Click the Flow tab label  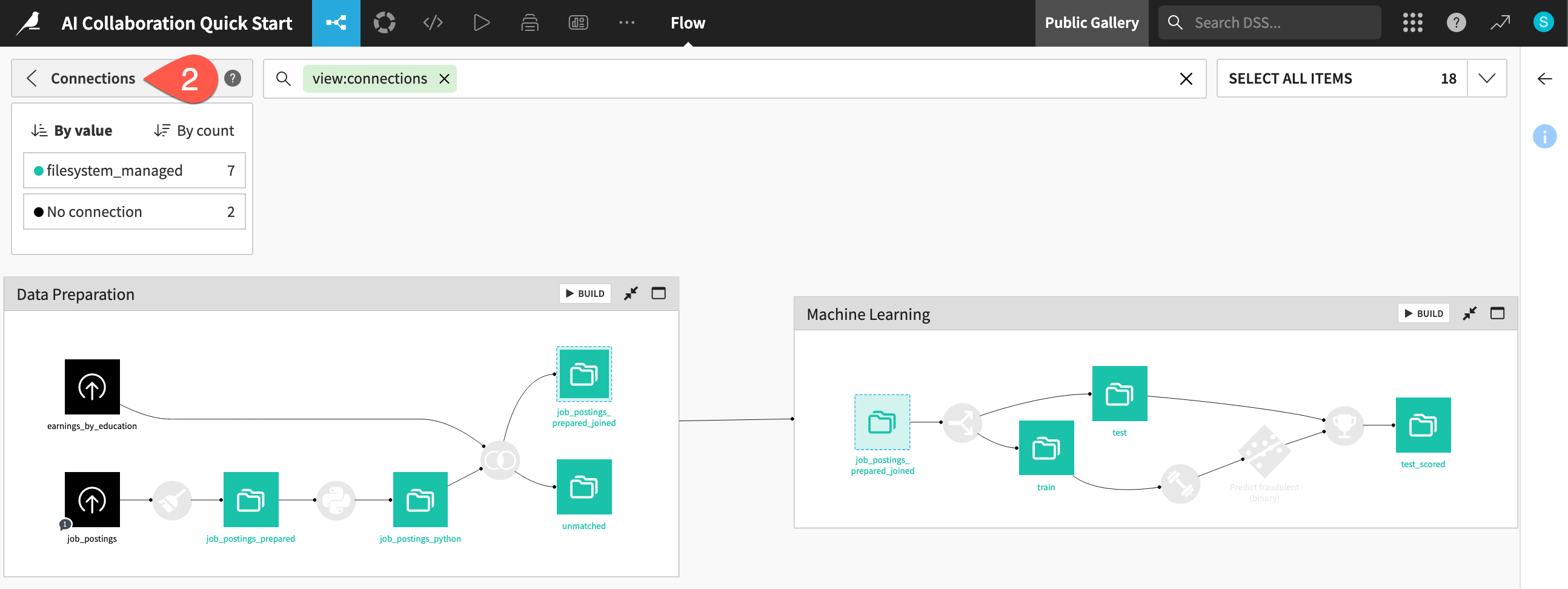pos(688,23)
